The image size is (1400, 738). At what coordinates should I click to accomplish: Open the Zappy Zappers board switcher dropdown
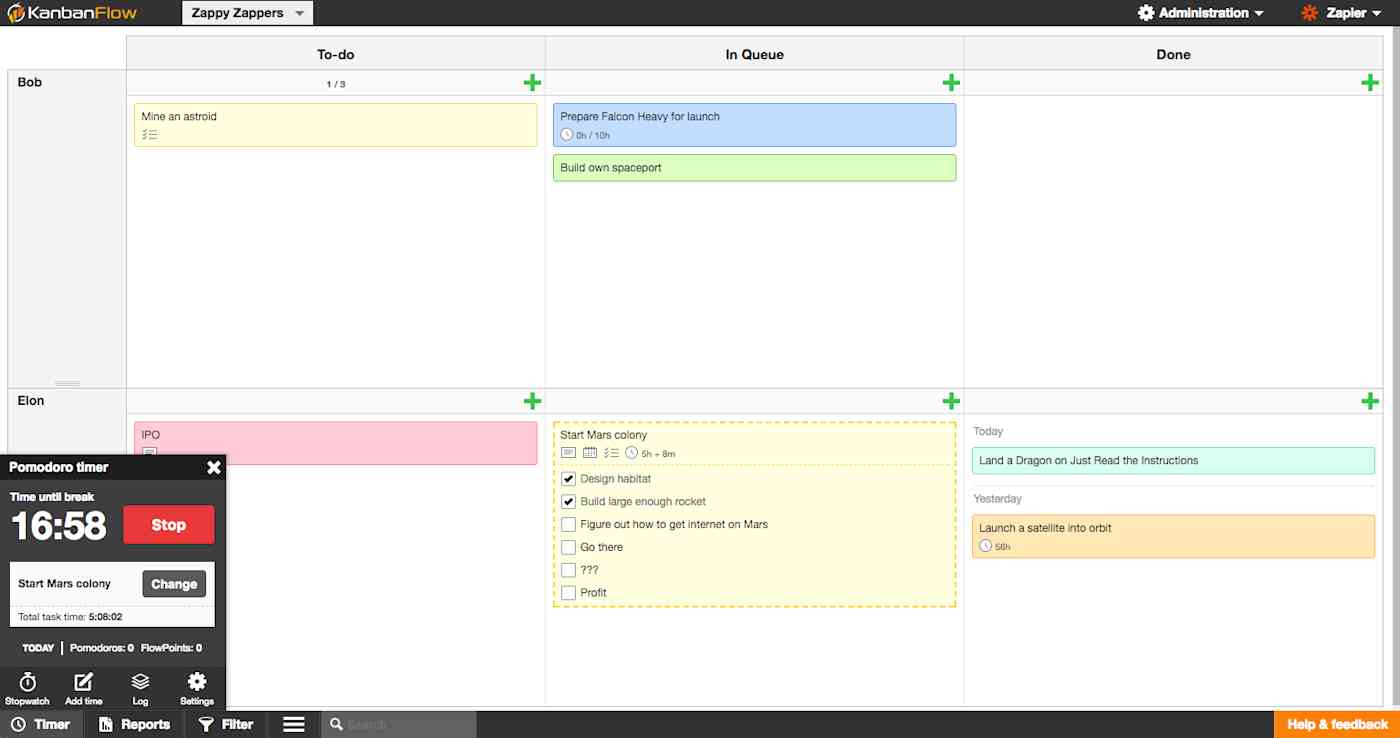[x=246, y=13]
